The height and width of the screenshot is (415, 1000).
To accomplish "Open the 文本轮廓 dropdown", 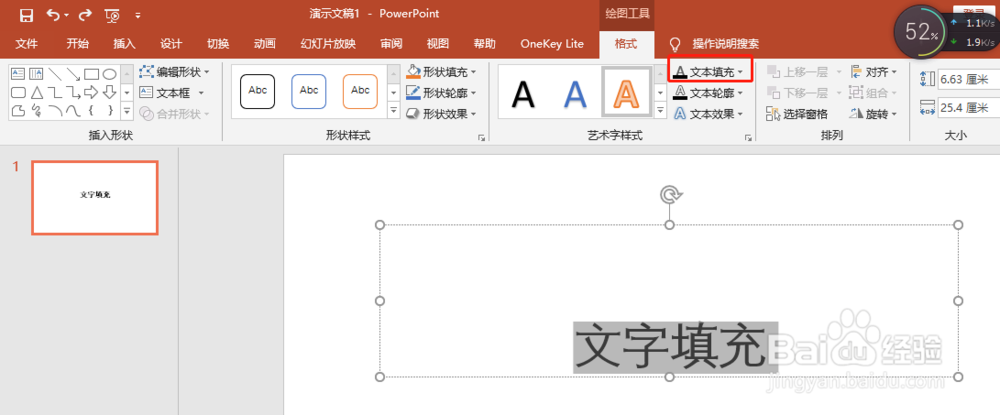I will pos(709,93).
